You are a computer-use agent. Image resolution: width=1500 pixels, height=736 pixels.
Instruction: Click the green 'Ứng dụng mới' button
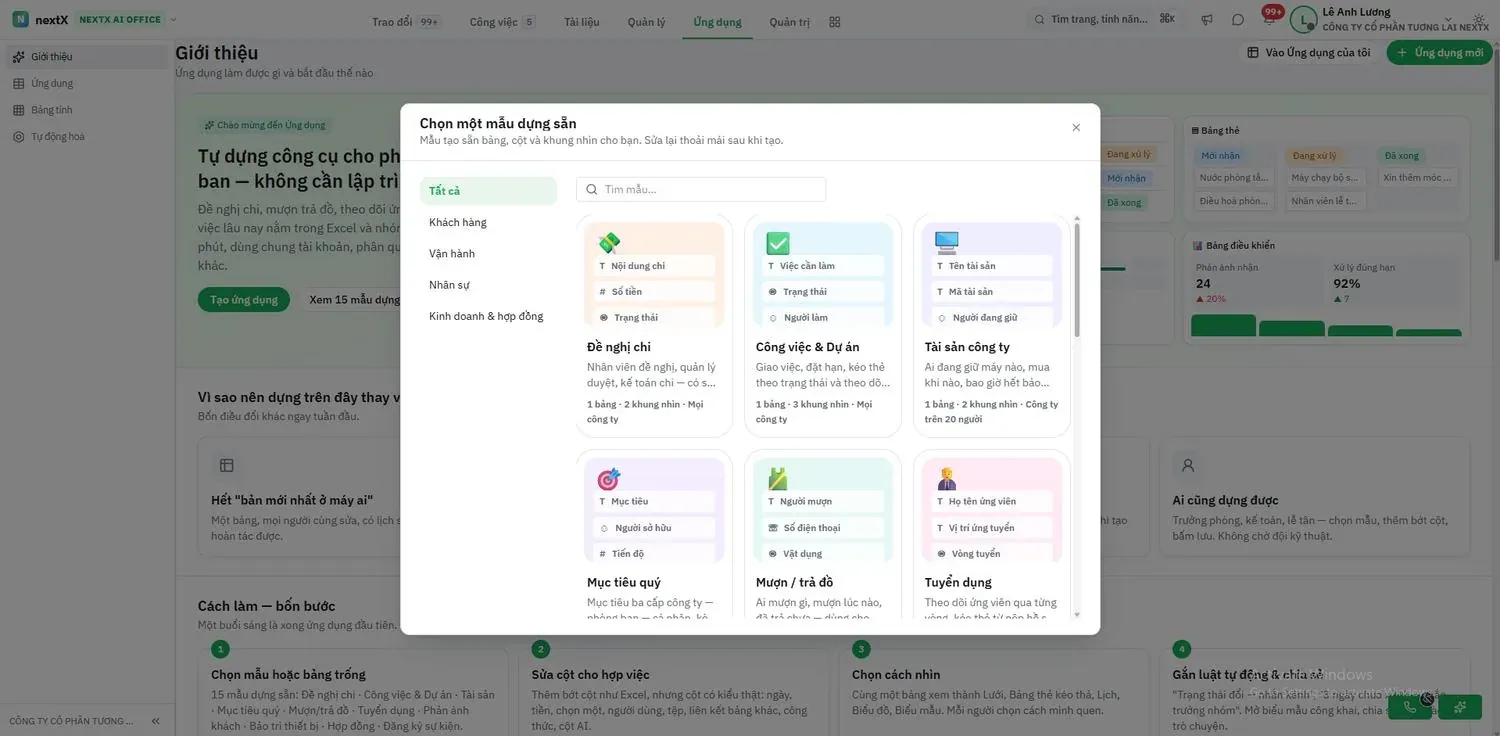tap(1439, 52)
